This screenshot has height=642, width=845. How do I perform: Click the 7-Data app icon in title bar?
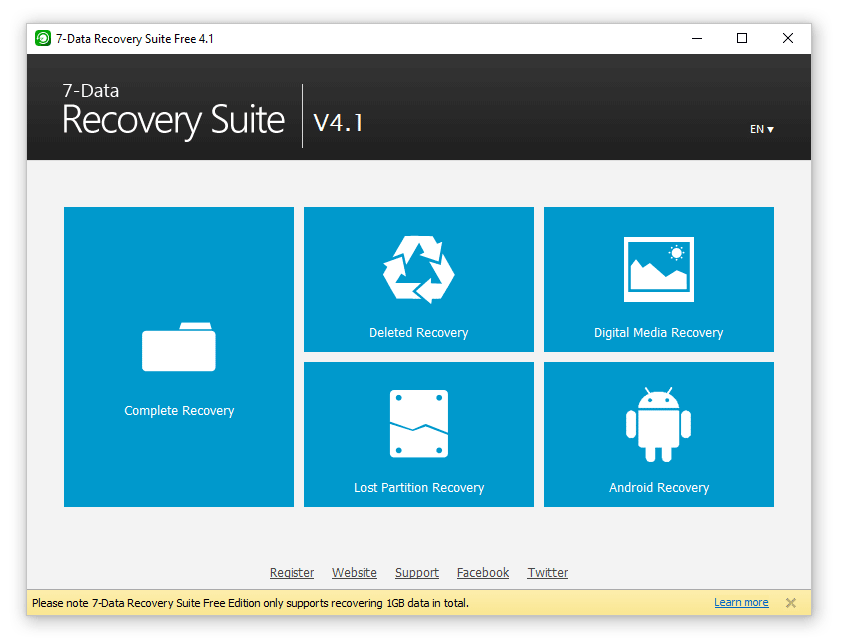(43, 38)
